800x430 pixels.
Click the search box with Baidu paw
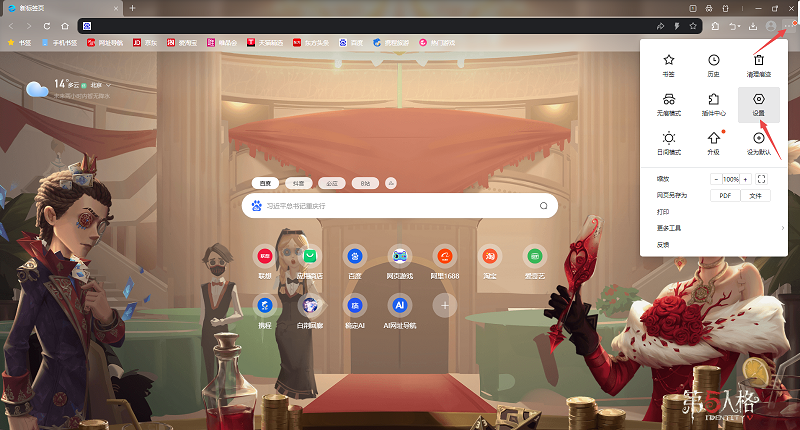399,206
